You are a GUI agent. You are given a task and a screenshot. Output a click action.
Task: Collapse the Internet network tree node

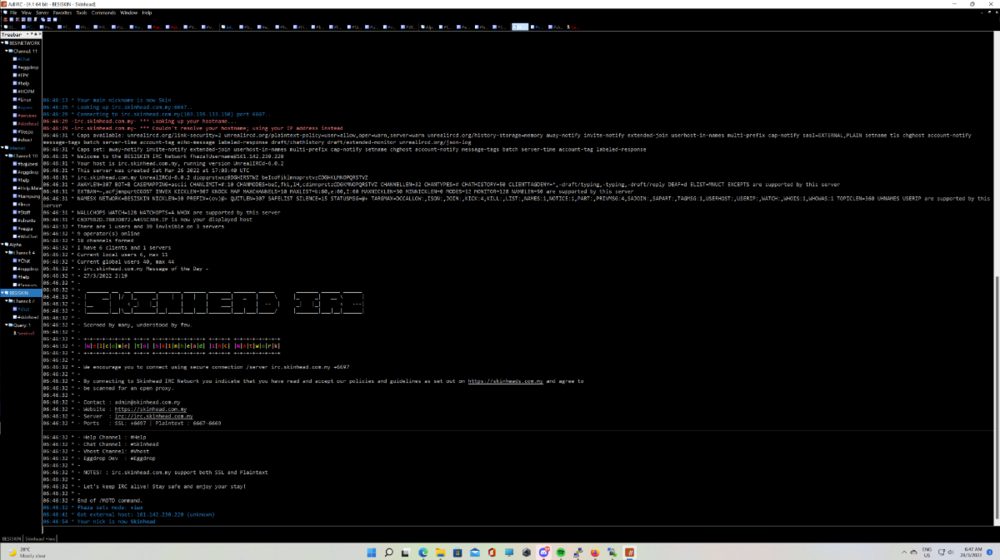click(x=4, y=148)
